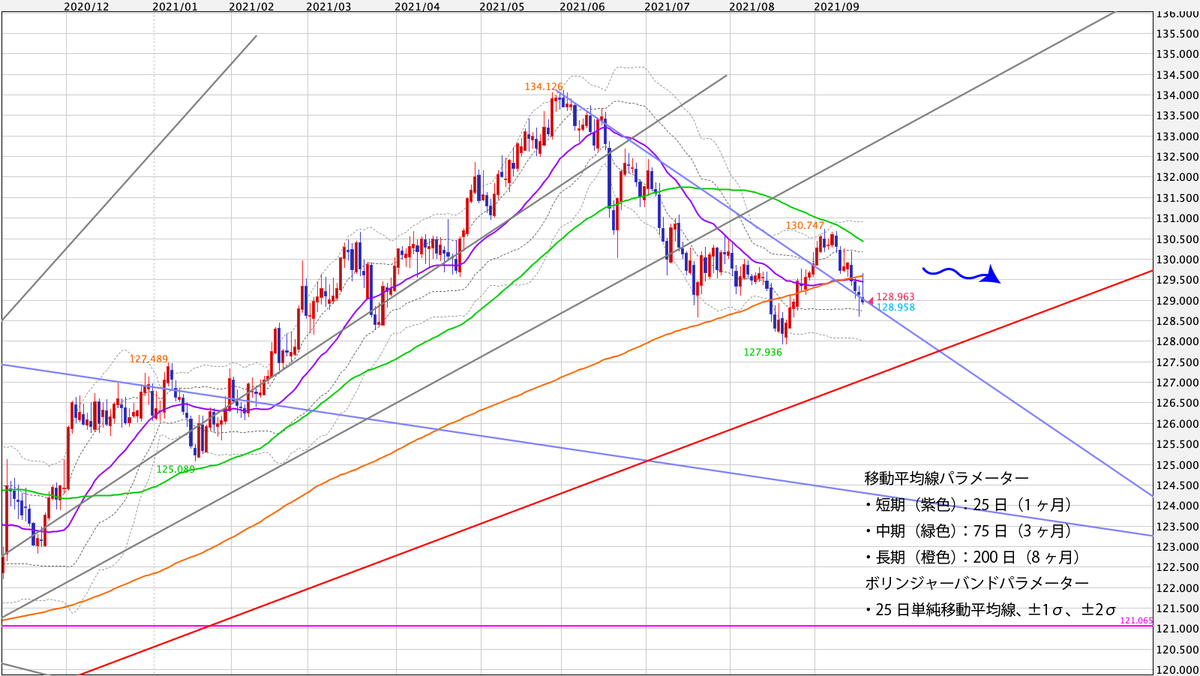Image resolution: width=1200 pixels, height=676 pixels.
Task: Click the 134.126 peak price annotation
Action: click(543, 87)
